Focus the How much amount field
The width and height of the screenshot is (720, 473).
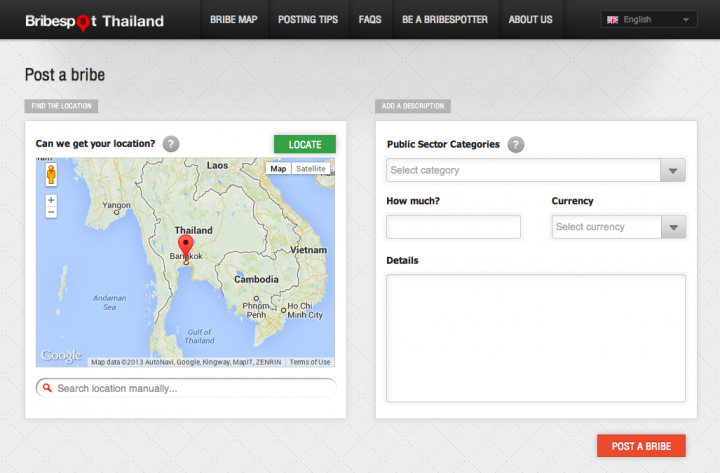(453, 227)
